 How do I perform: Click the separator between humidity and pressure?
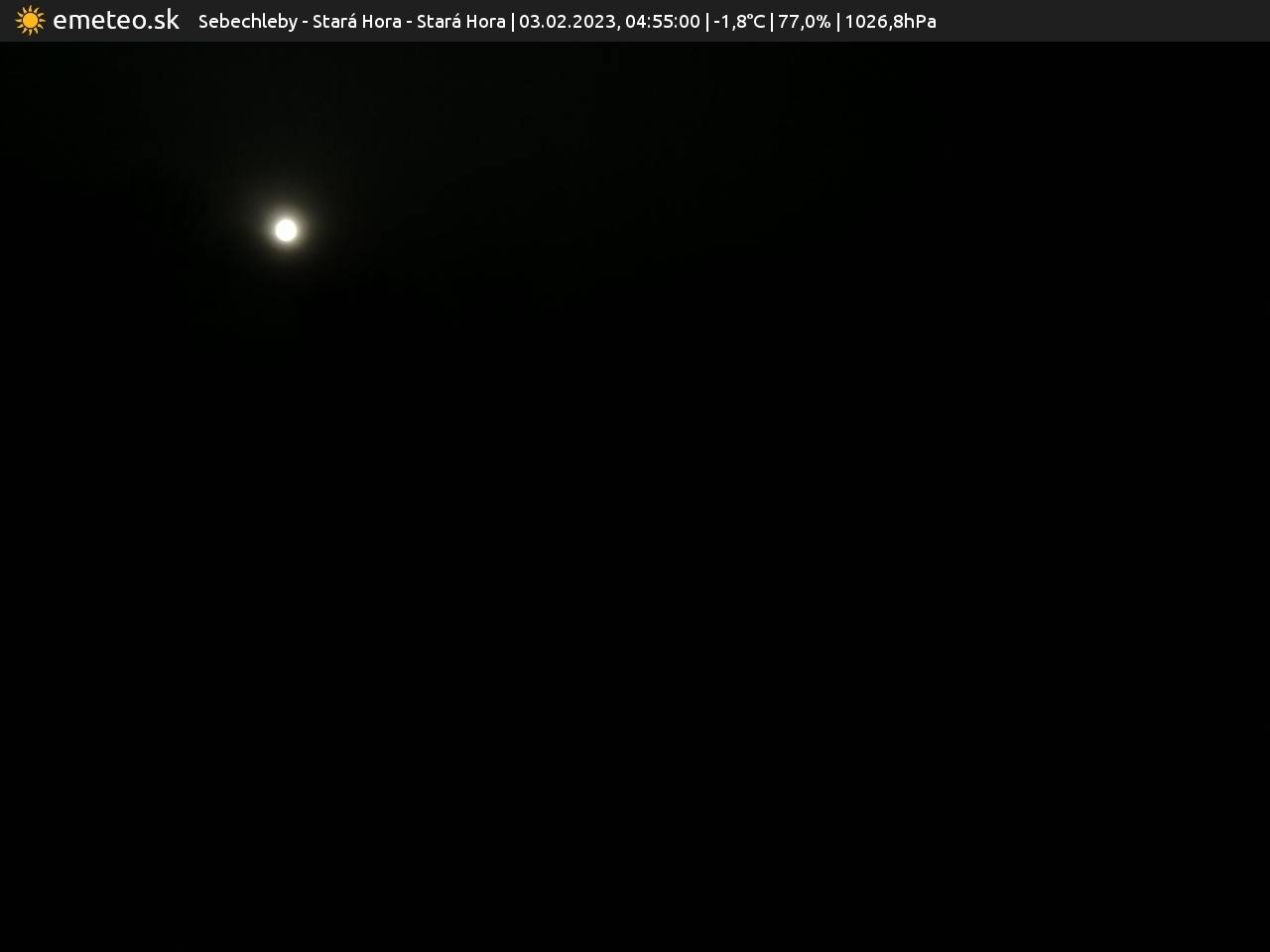pos(837,22)
